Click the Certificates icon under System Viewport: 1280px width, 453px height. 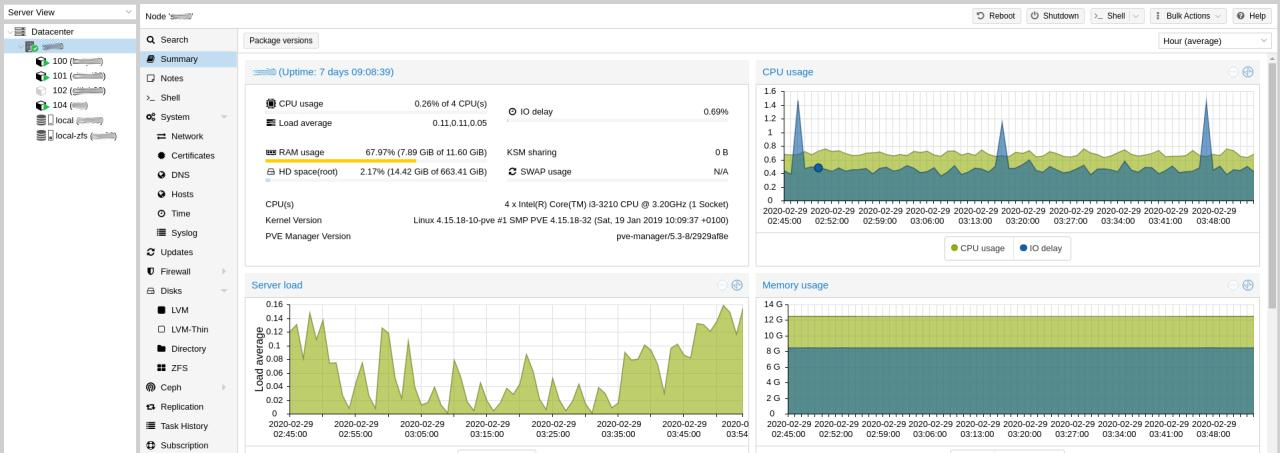162,156
